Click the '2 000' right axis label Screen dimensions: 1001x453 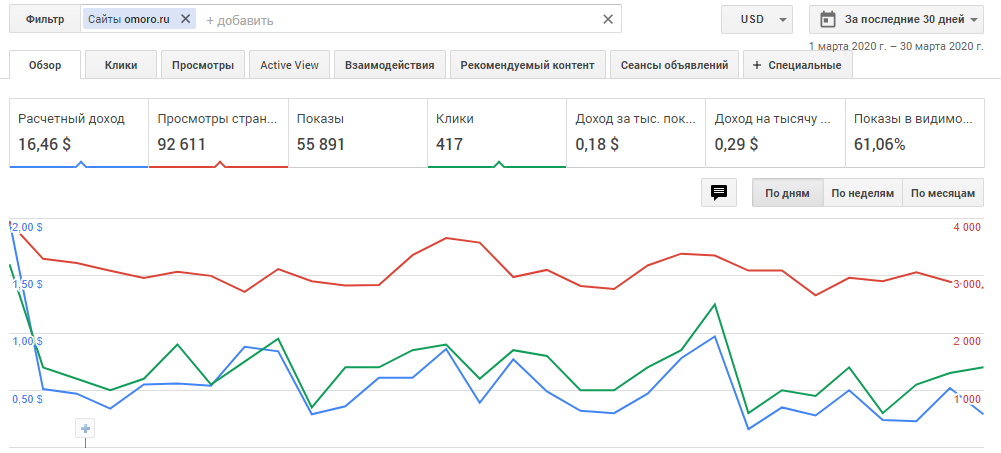(967, 341)
